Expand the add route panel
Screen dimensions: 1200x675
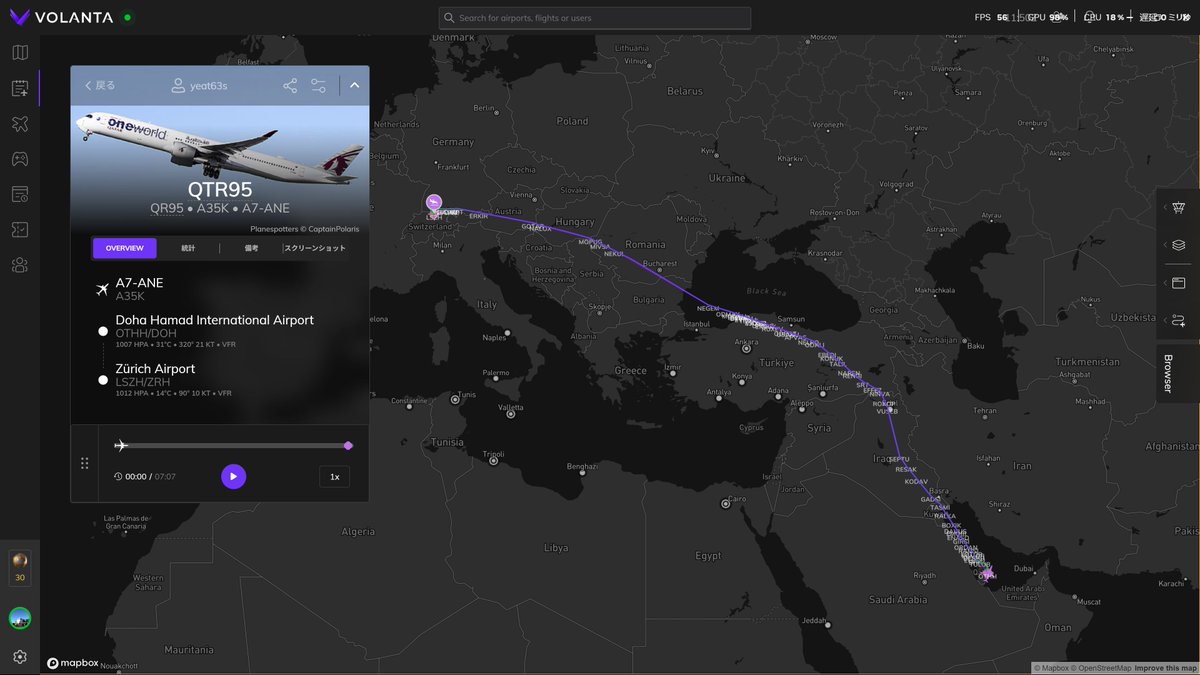[x=1178, y=320]
